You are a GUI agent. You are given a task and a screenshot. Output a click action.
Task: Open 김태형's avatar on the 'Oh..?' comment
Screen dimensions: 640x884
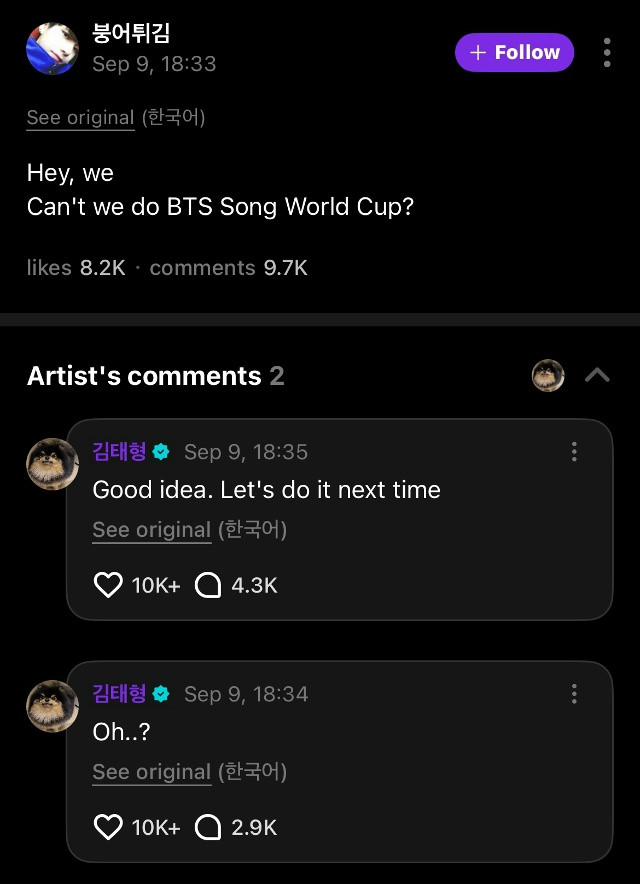pyautogui.click(x=52, y=706)
